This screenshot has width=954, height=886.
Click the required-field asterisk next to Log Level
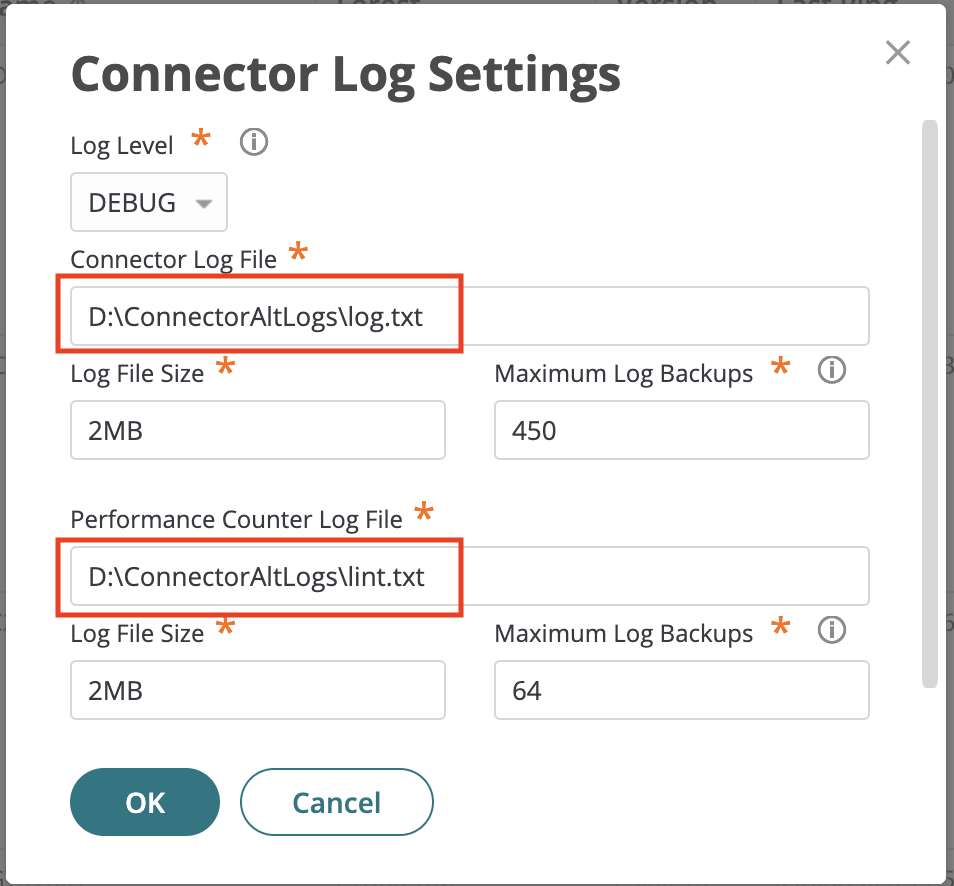point(199,142)
